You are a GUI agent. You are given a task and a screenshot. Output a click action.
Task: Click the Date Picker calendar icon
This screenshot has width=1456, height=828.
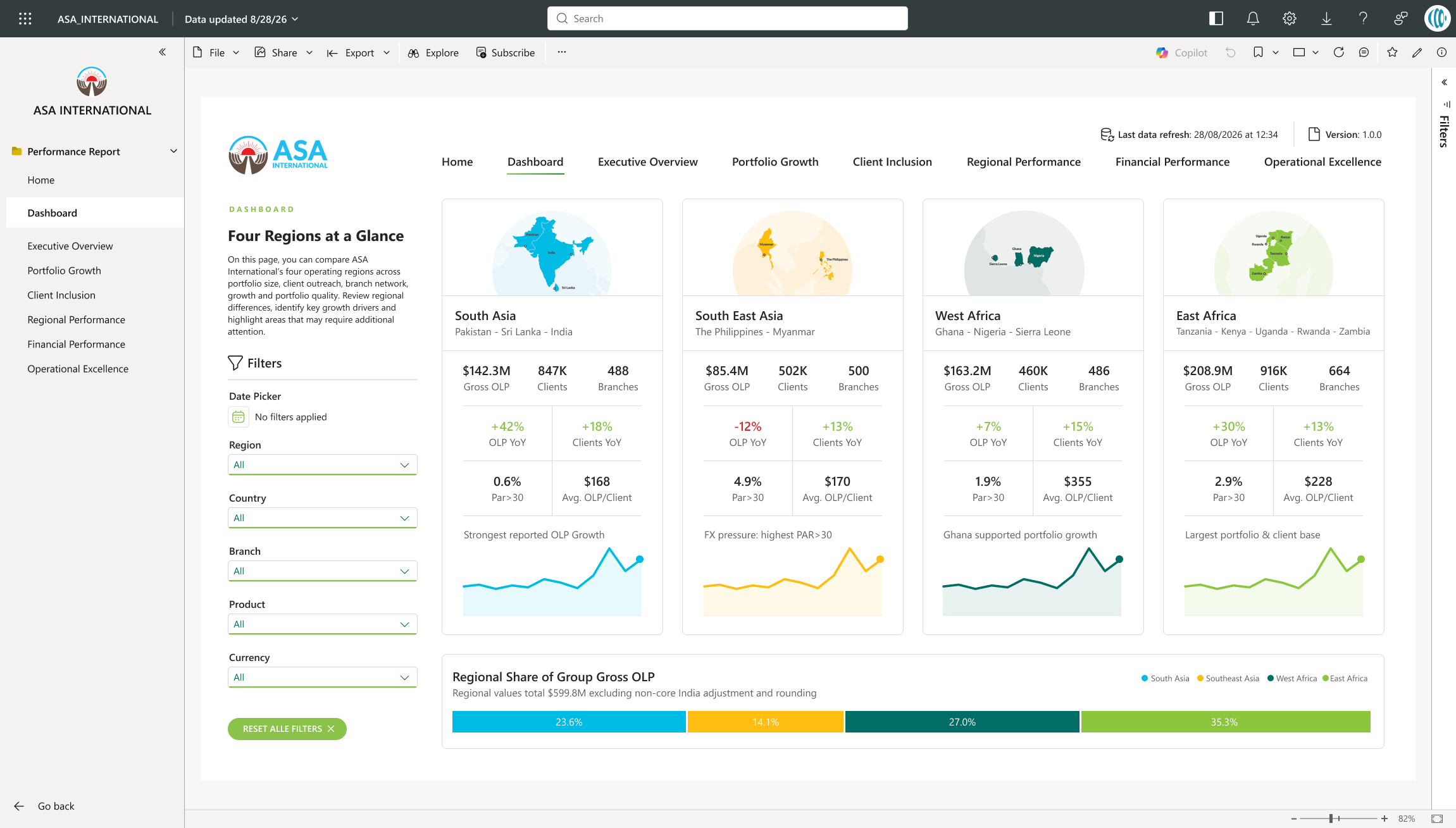click(x=238, y=417)
